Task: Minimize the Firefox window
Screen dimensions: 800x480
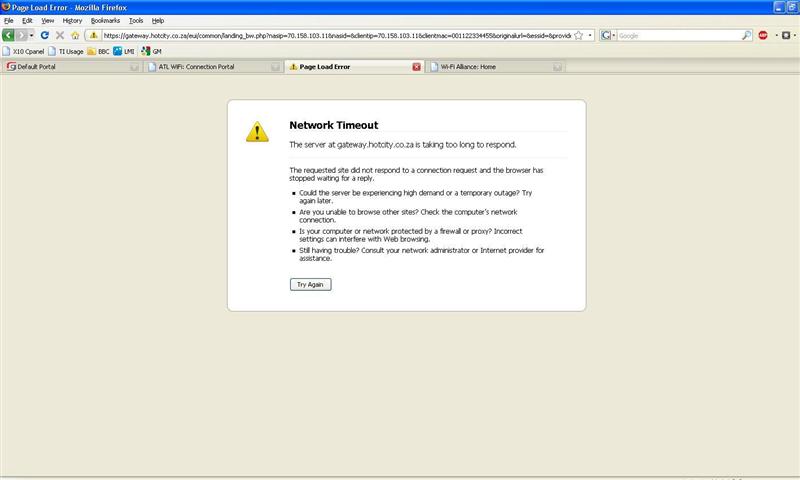Action: [x=779, y=7]
